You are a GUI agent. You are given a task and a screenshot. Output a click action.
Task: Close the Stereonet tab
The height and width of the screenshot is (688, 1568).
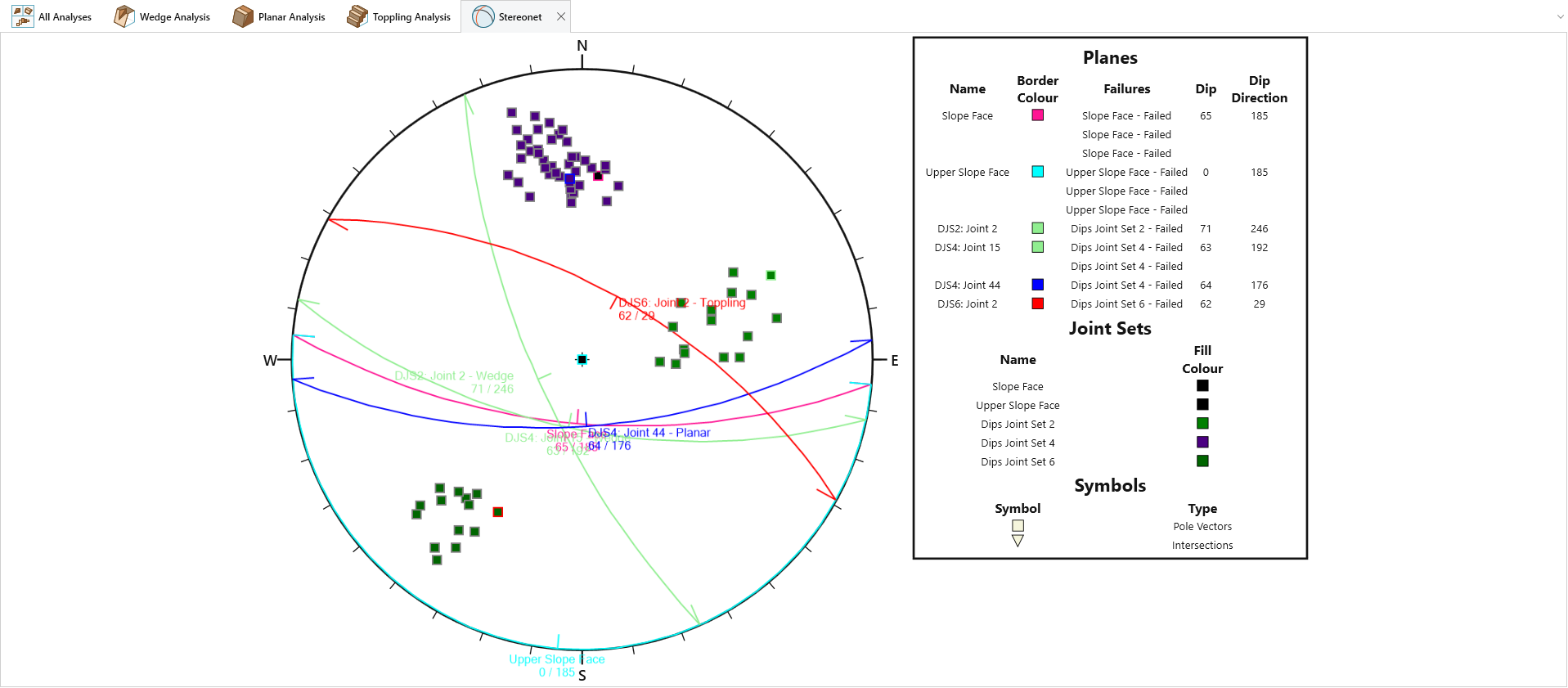coord(561,16)
